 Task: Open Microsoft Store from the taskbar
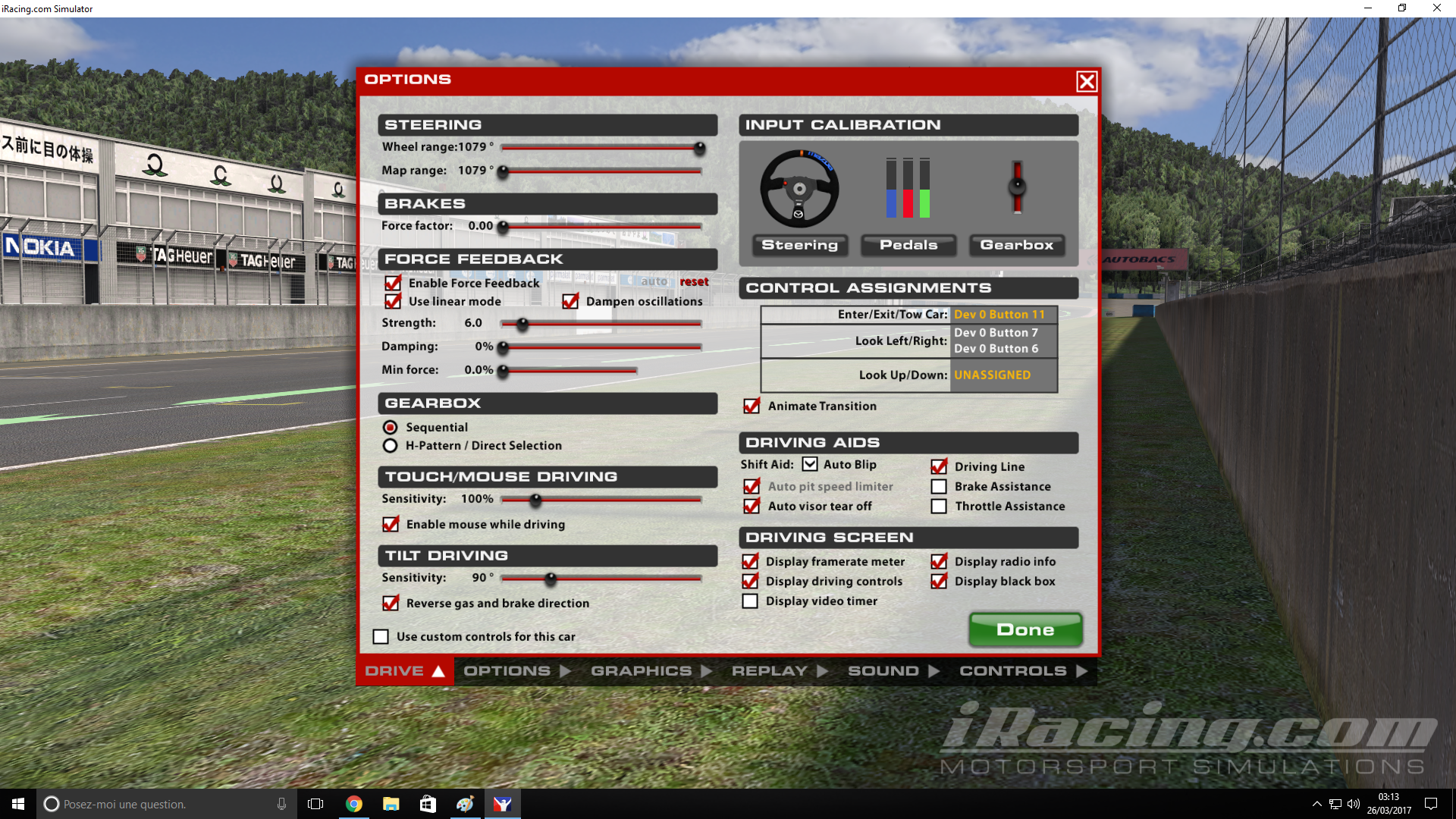428,804
